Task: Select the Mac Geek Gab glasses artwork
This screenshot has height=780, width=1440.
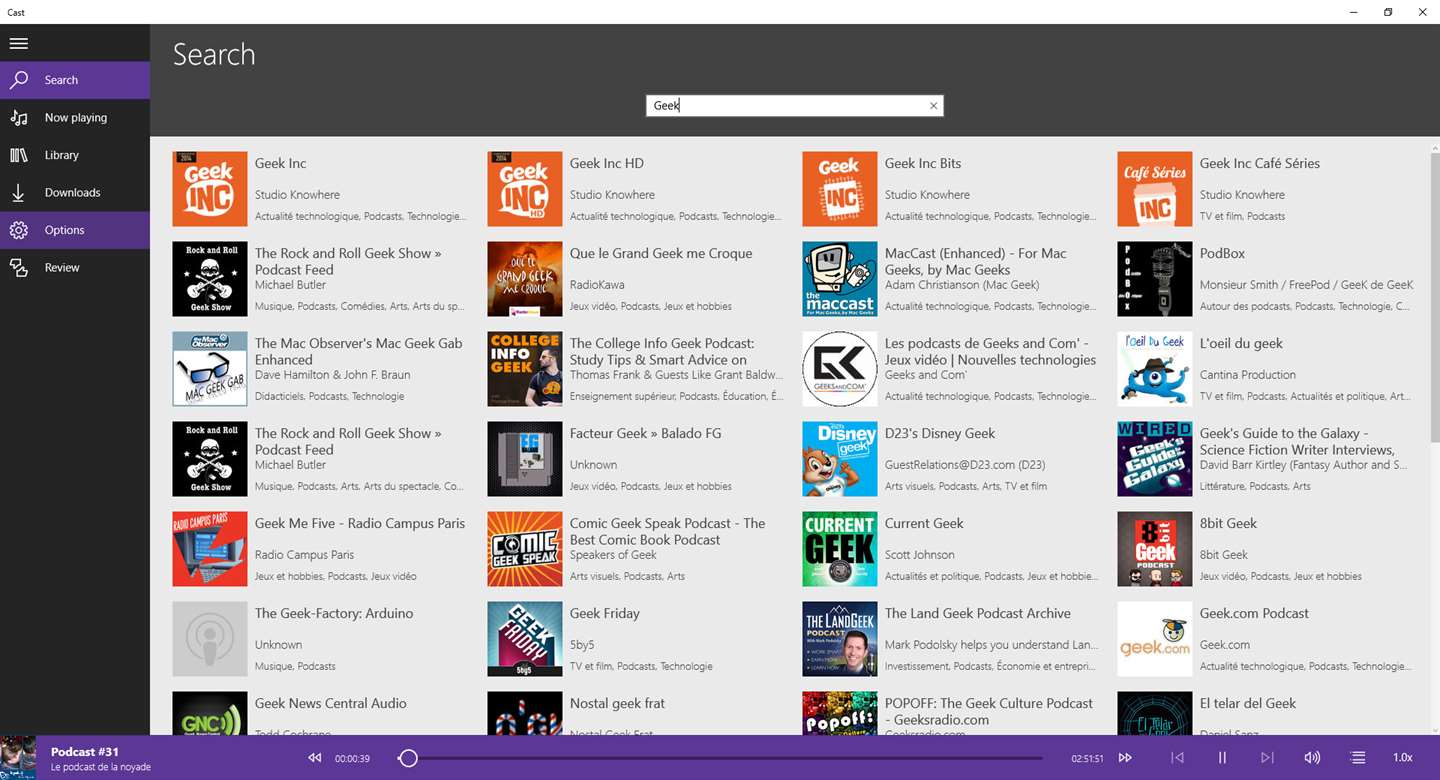Action: pos(210,369)
